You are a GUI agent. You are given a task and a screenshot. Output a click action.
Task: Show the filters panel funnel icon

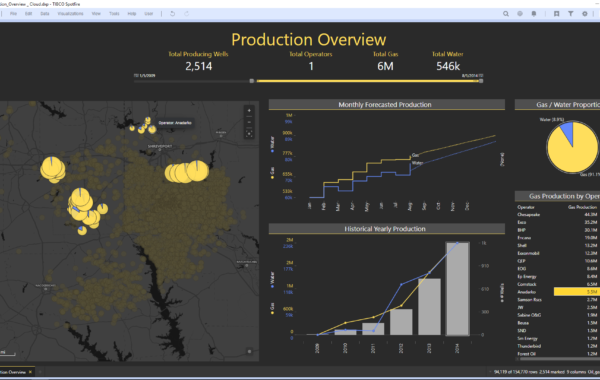(571, 14)
